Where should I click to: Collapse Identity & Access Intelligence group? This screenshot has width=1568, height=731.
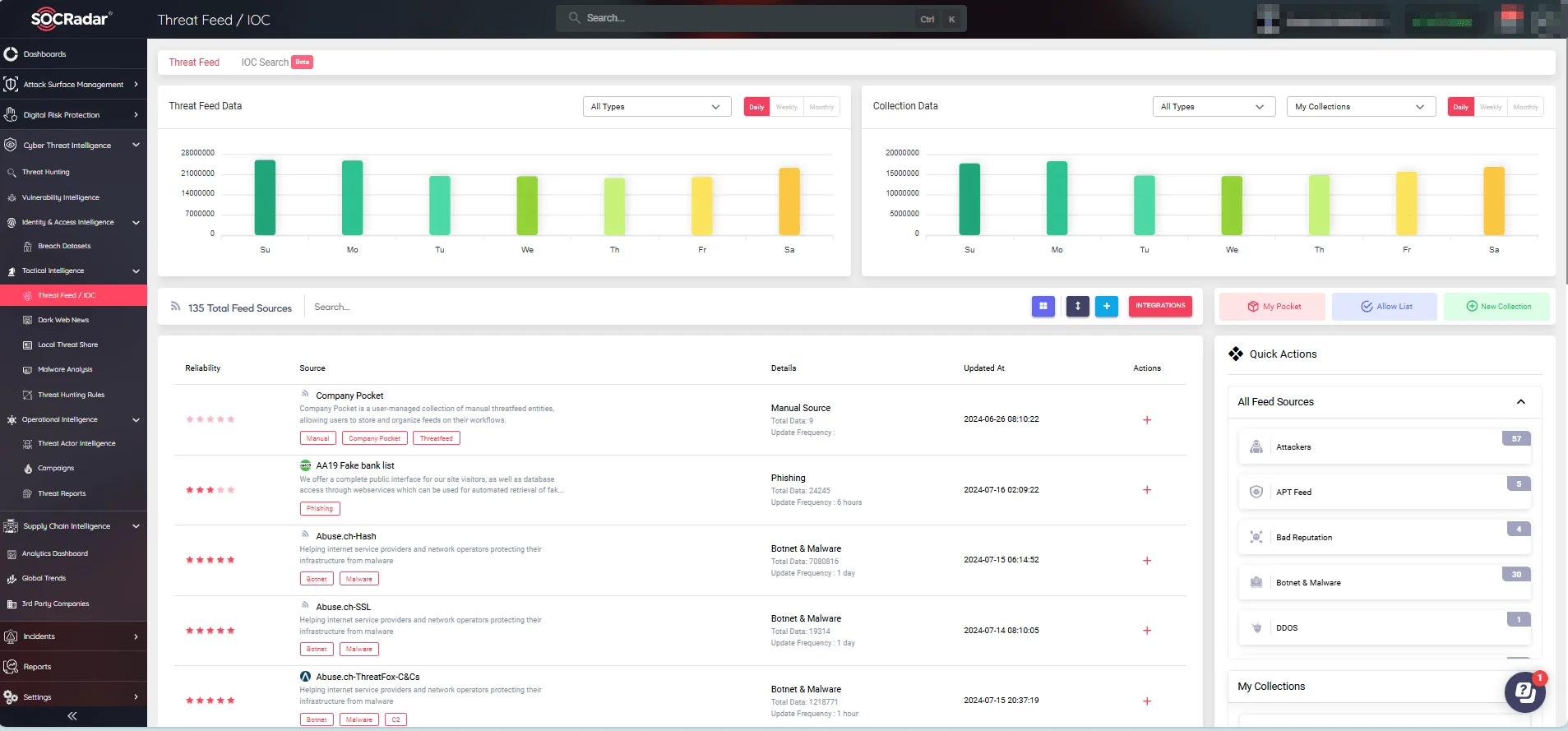click(x=136, y=222)
